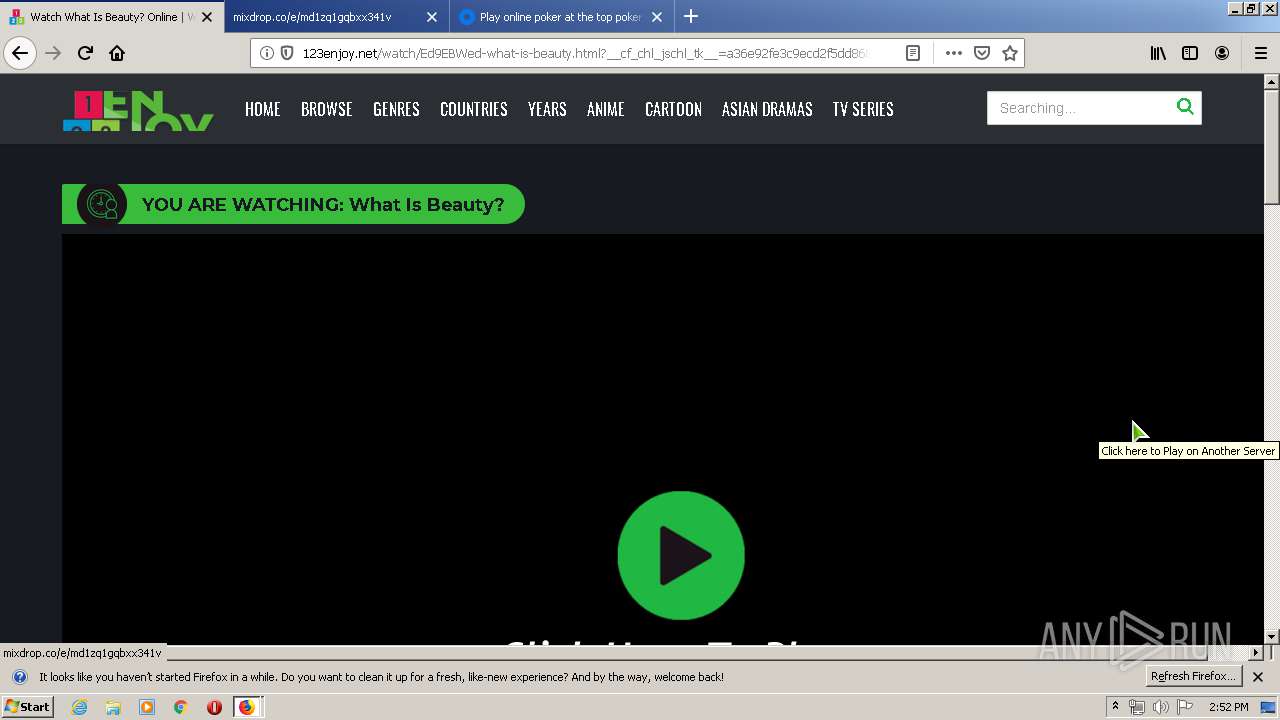Bookmark this page with the star
The width and height of the screenshot is (1280, 720).
[1010, 53]
